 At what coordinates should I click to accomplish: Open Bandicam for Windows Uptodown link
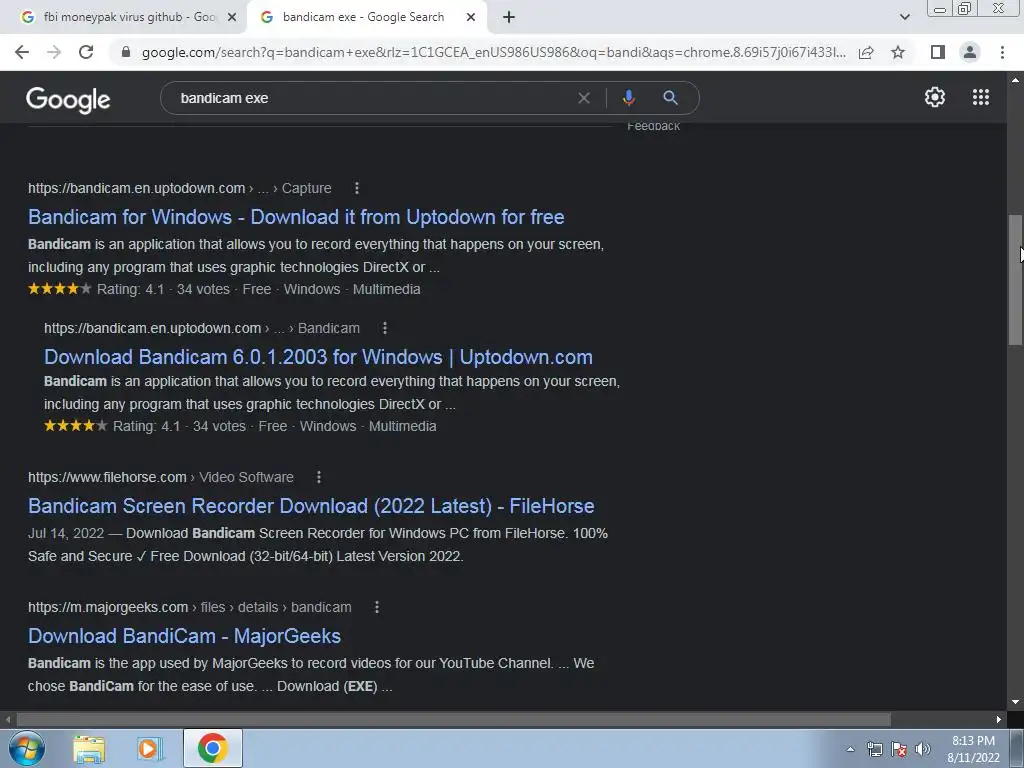point(296,217)
